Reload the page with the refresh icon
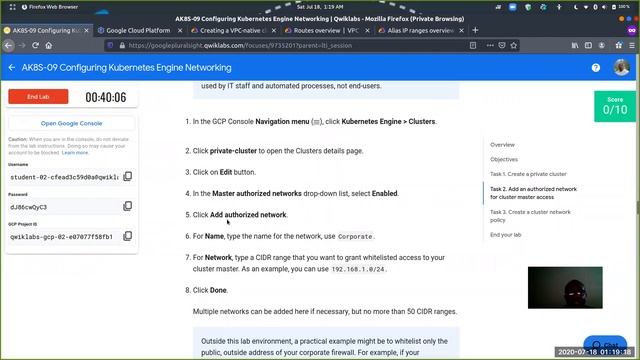640x360 pixels. coord(36,46)
